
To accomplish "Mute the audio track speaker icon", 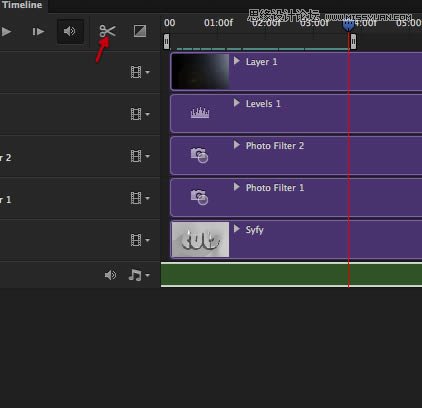I will (110, 275).
